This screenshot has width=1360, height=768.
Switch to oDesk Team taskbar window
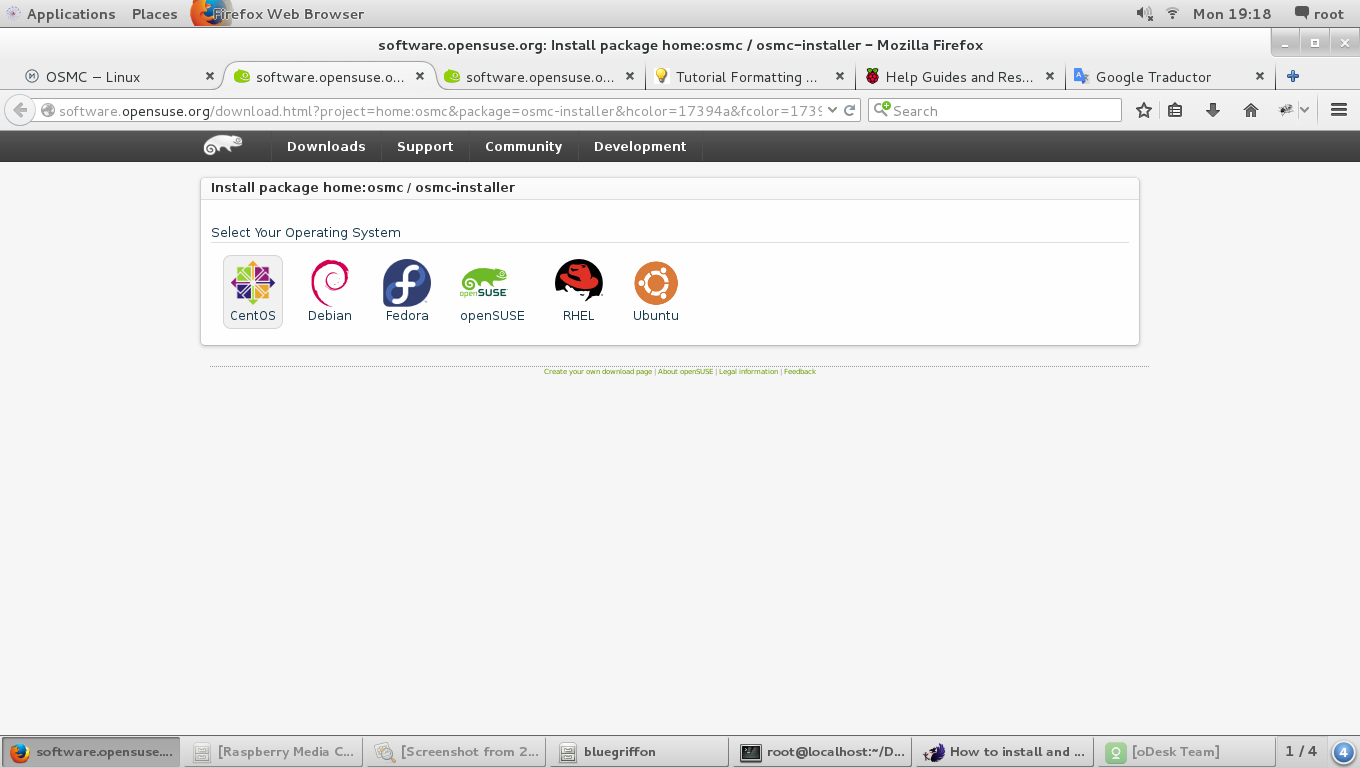tap(1187, 752)
